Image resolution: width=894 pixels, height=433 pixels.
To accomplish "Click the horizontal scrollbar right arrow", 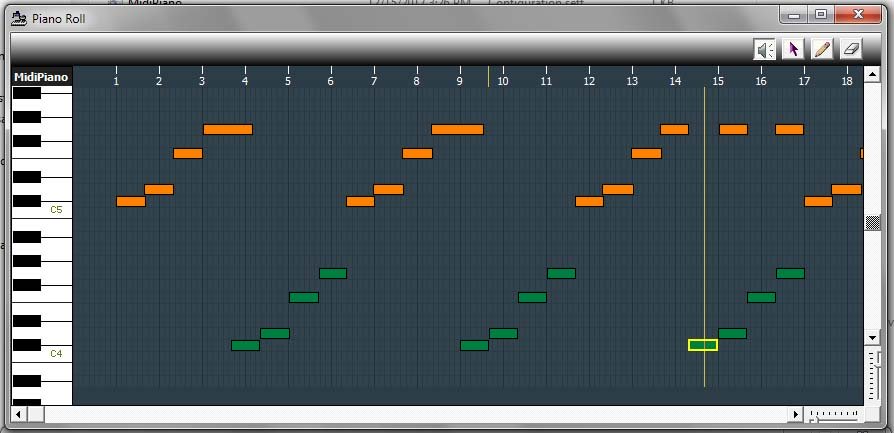I will [x=795, y=414].
